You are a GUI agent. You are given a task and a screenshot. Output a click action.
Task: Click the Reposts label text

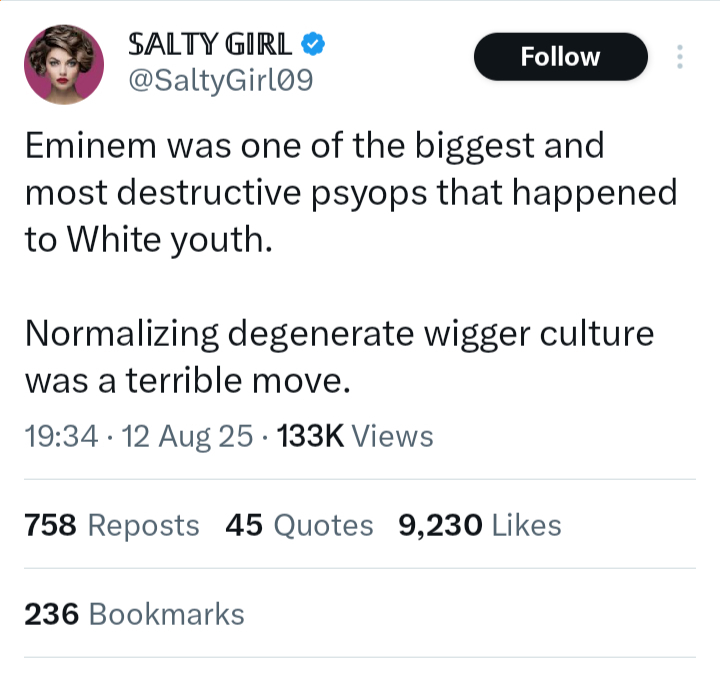(143, 525)
